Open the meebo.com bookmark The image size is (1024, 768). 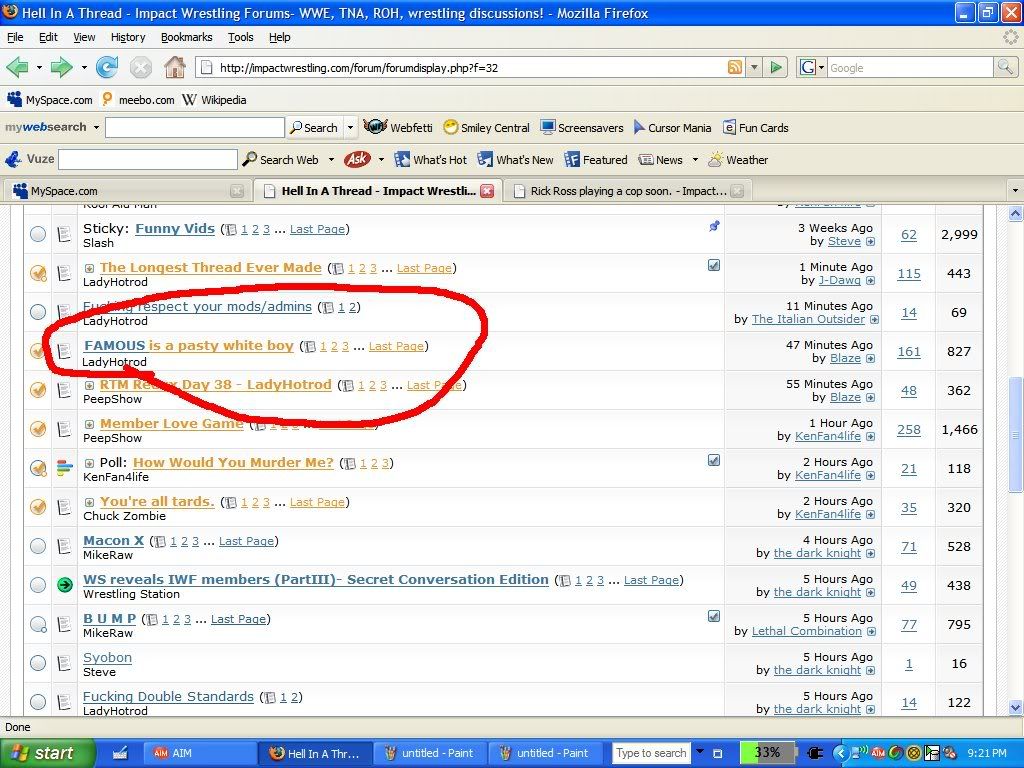tap(138, 100)
